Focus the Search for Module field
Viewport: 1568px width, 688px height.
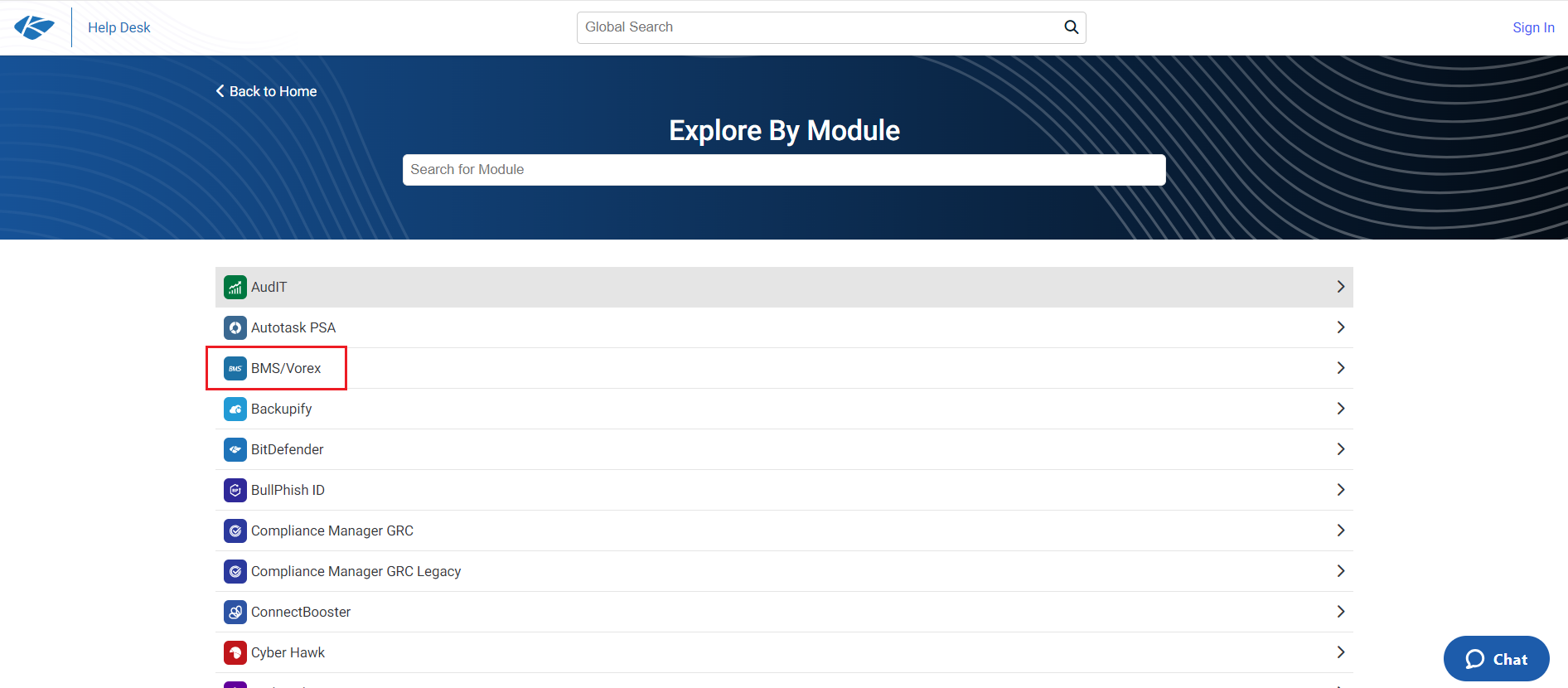783,170
